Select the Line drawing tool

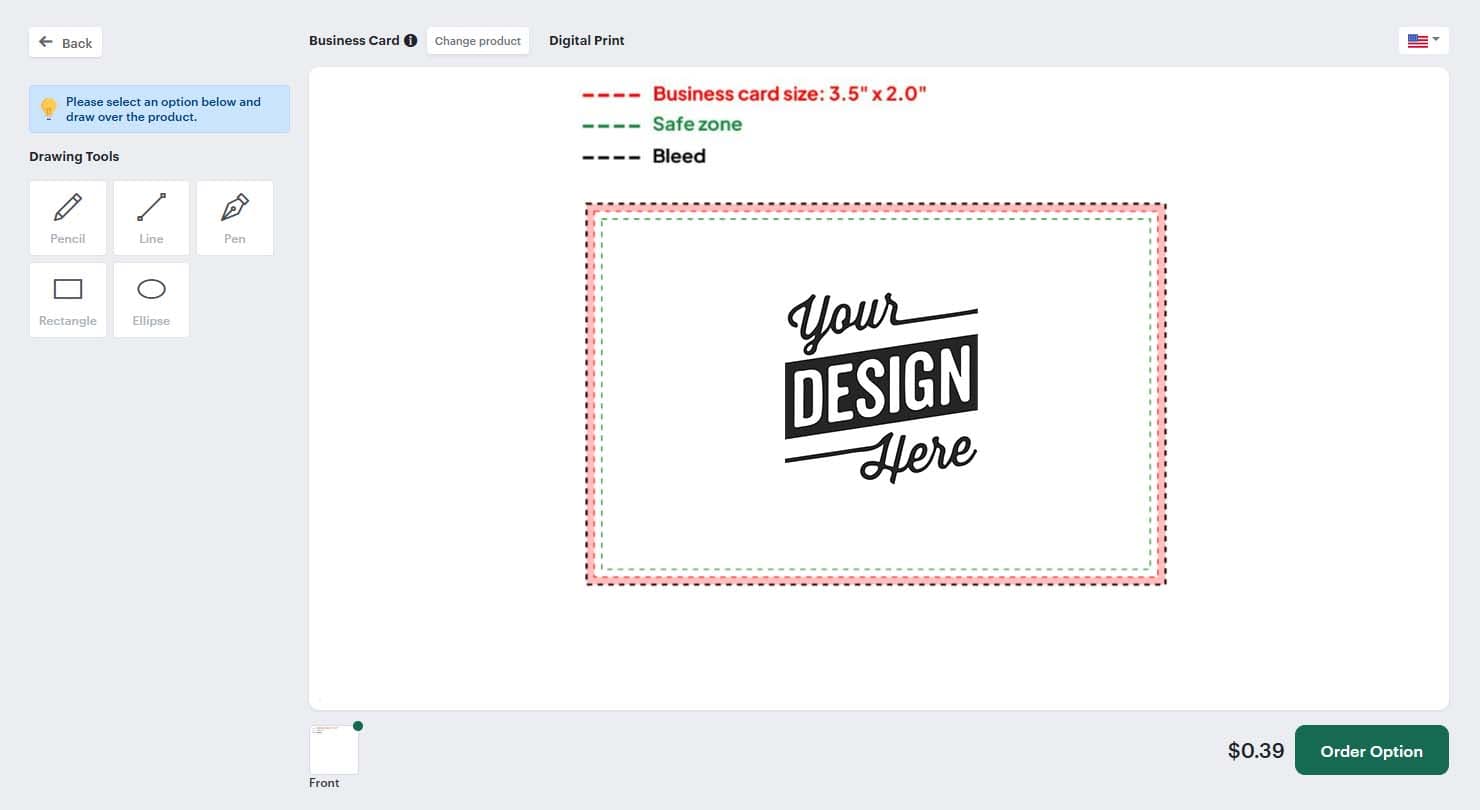pos(151,218)
